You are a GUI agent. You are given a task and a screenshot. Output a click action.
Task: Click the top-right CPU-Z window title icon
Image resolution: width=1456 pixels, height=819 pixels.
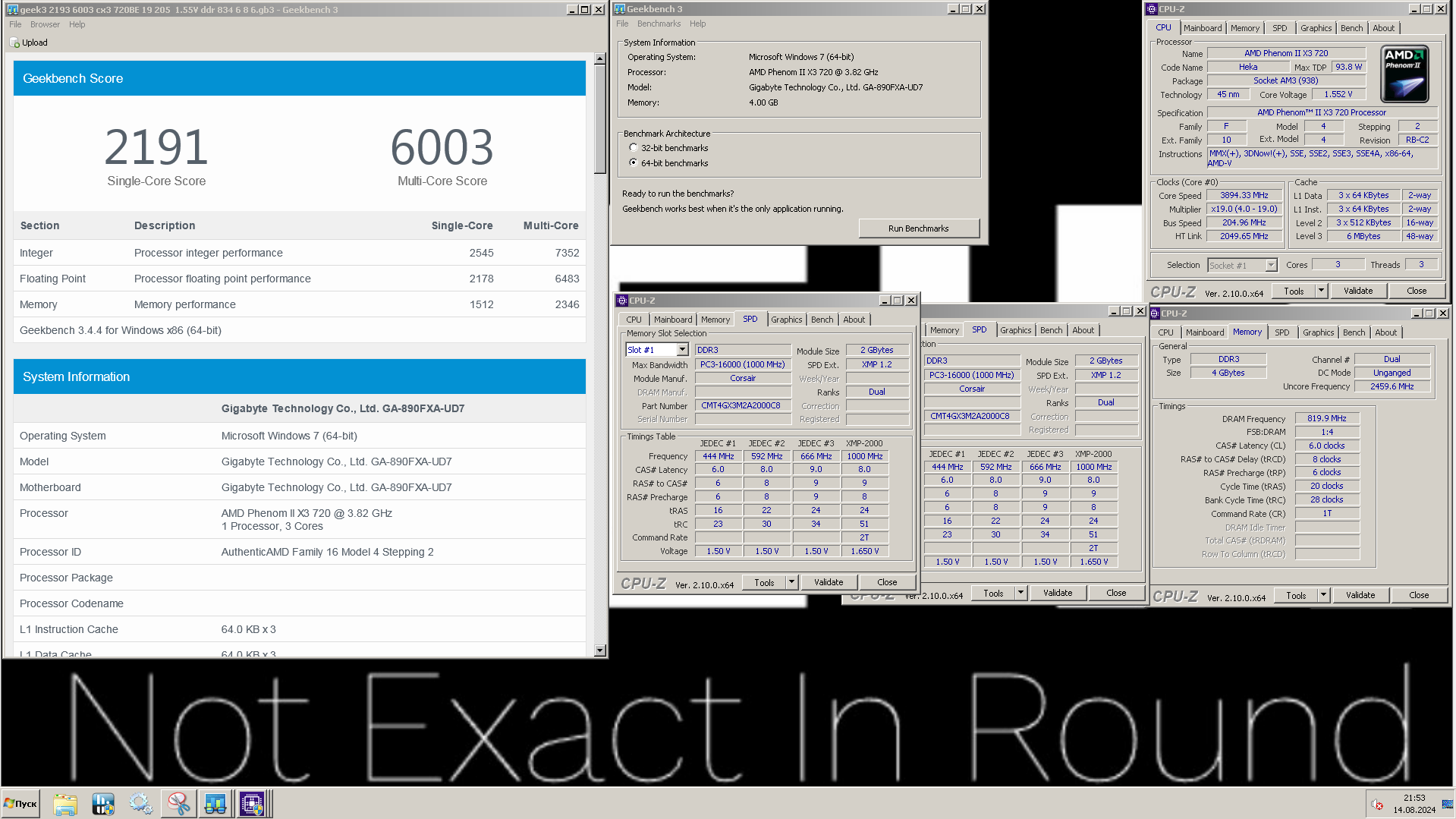(1152, 9)
